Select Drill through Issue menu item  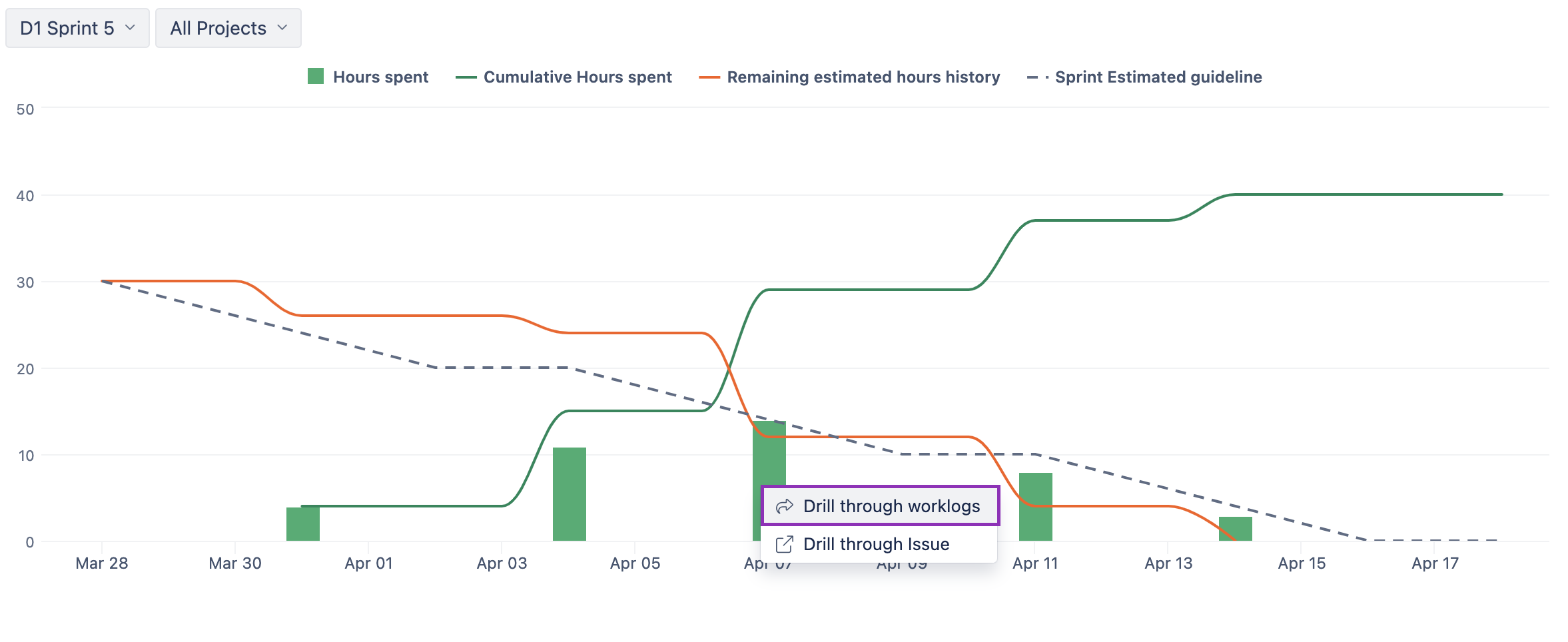(x=879, y=544)
